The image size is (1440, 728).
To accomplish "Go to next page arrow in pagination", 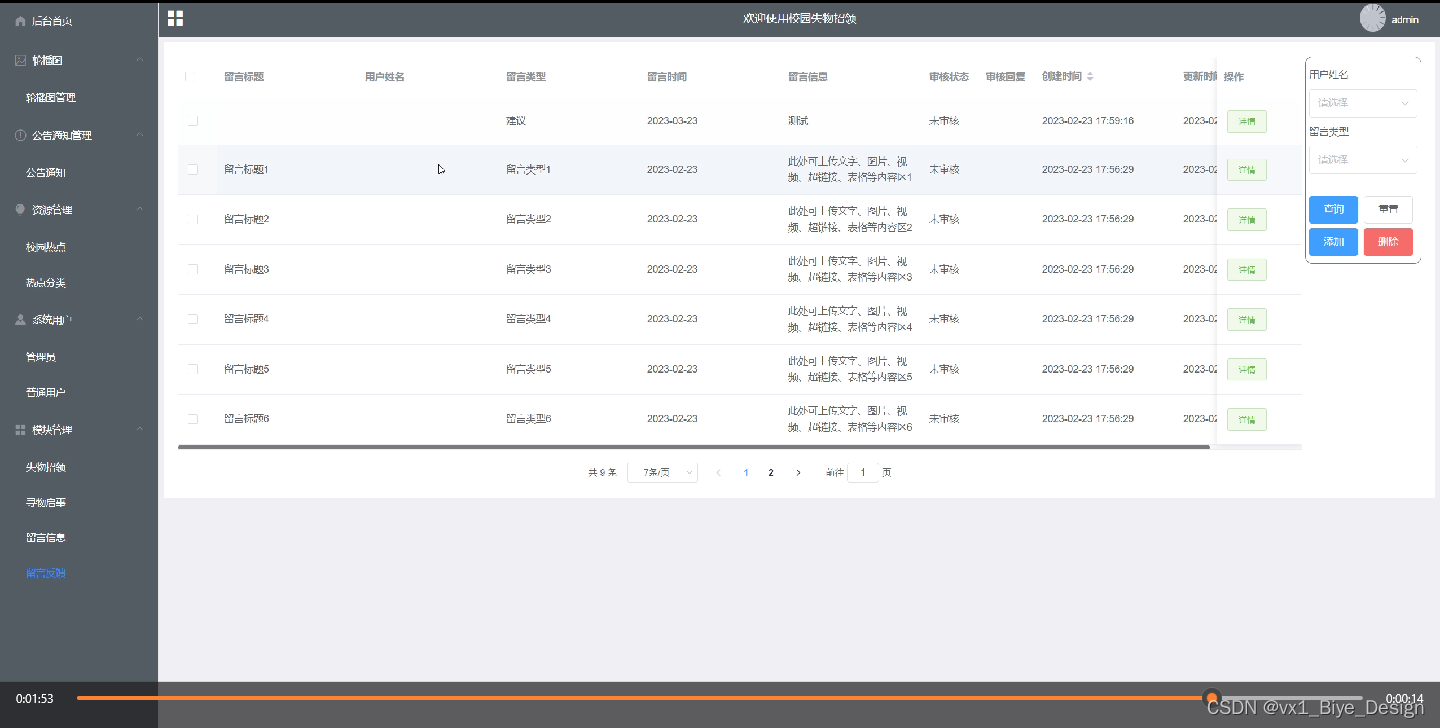I will click(798, 473).
